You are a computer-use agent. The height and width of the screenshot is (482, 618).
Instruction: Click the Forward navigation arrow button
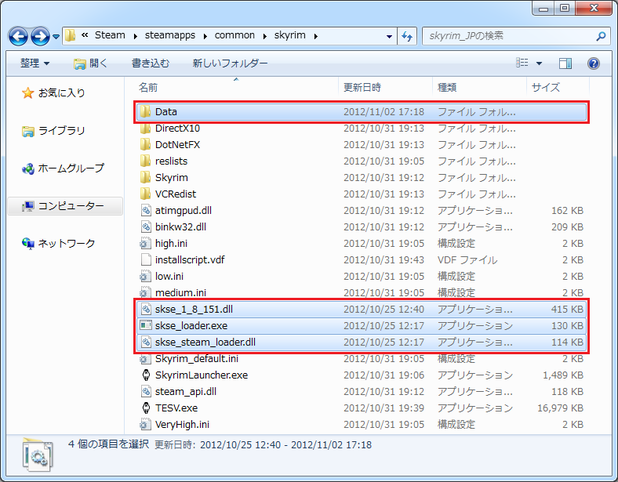coord(40,36)
